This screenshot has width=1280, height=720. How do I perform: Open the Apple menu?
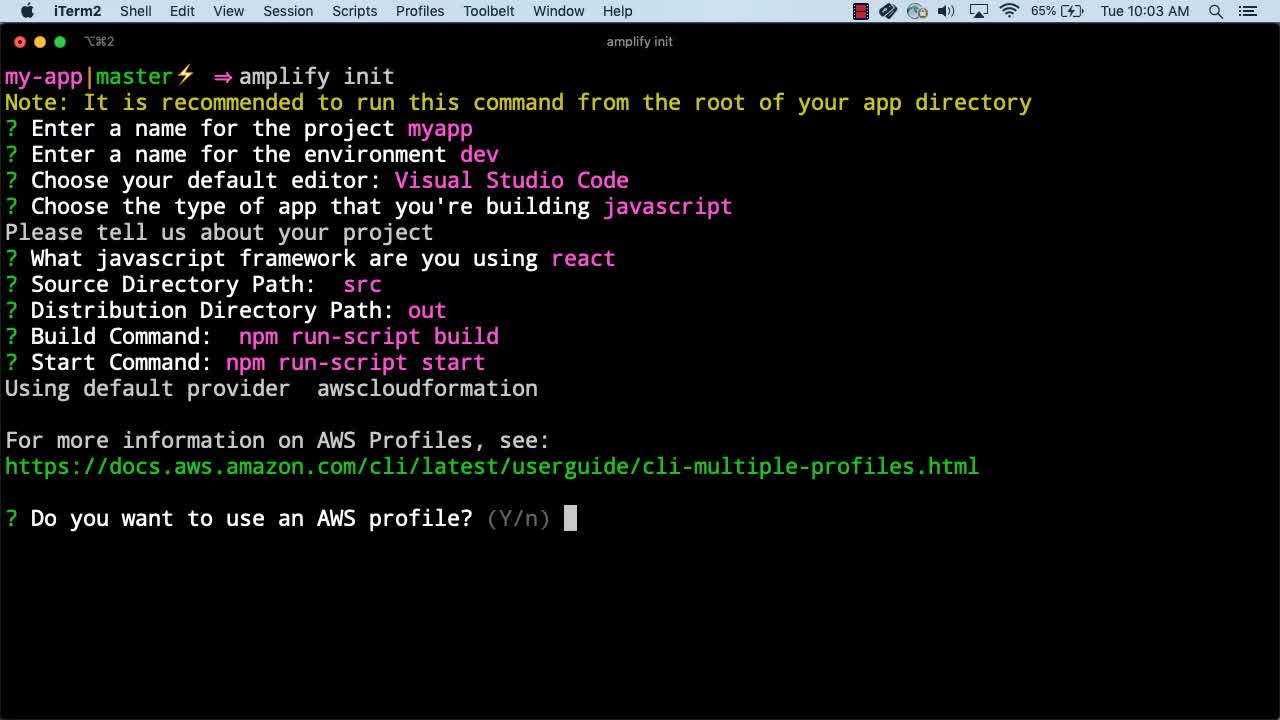tap(27, 11)
